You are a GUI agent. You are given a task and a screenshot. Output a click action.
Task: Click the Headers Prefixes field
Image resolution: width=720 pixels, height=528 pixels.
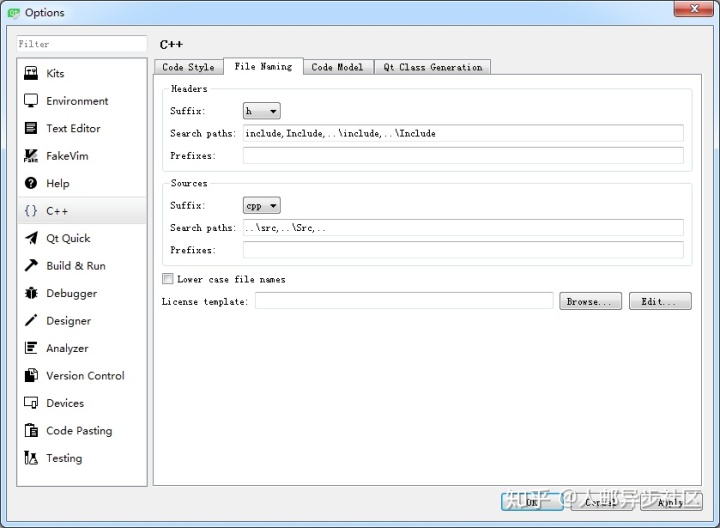click(463, 155)
